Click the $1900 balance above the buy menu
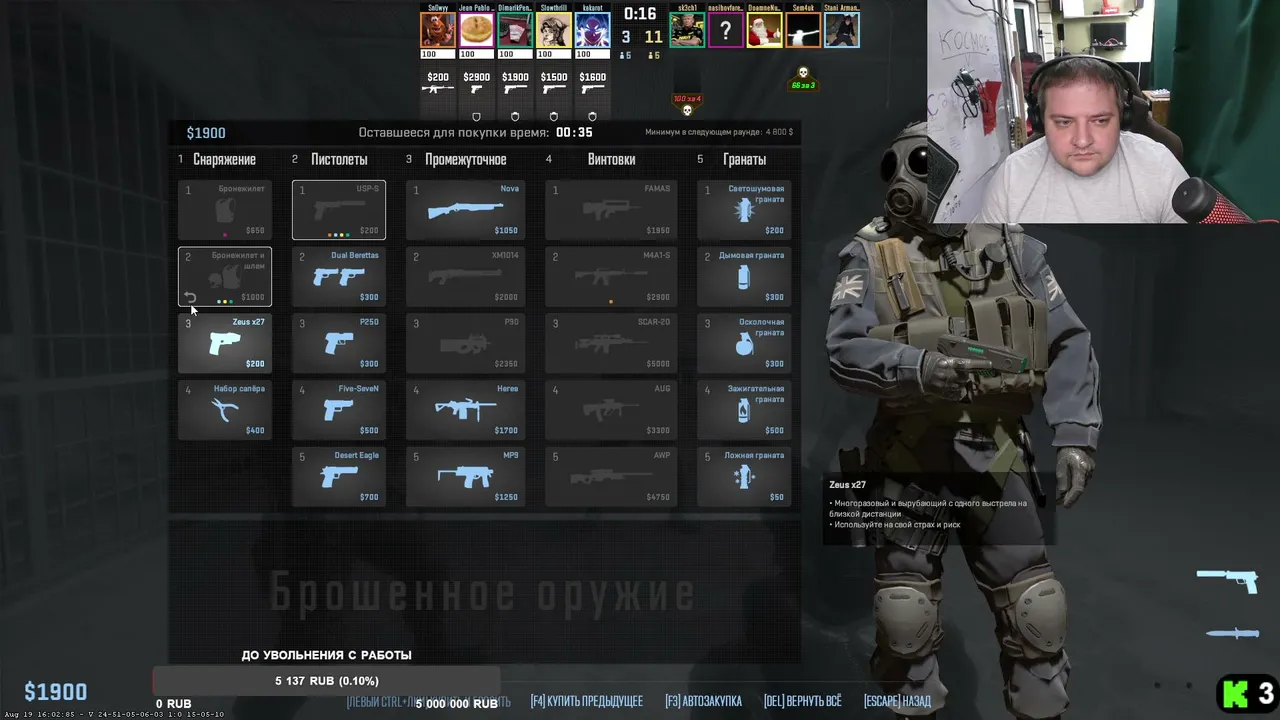 (206, 133)
